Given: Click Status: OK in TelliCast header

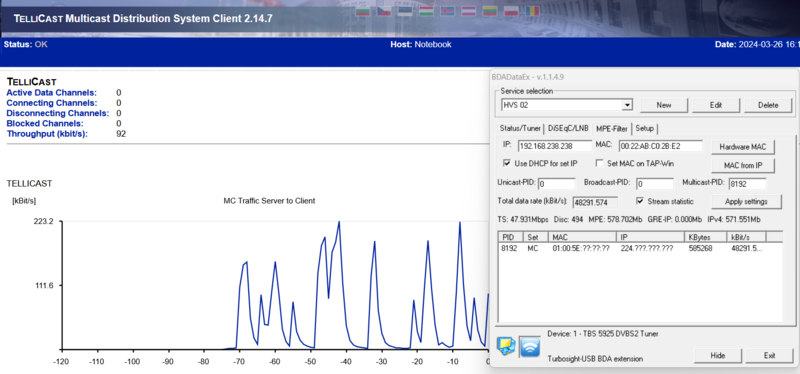Looking at the screenshot, I should click(x=26, y=44).
